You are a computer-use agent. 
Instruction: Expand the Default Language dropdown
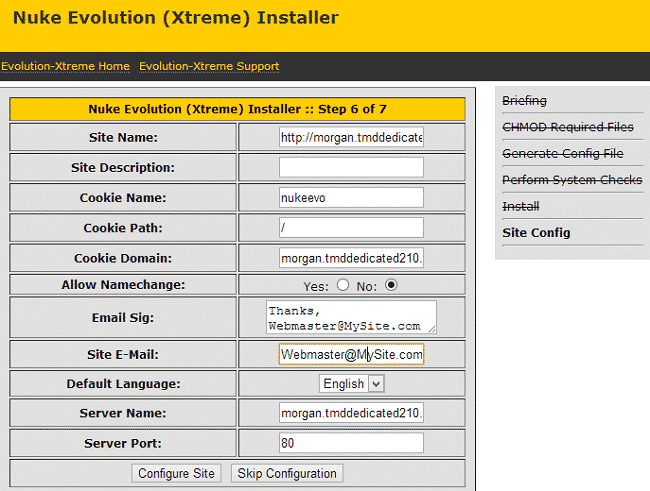pos(351,383)
